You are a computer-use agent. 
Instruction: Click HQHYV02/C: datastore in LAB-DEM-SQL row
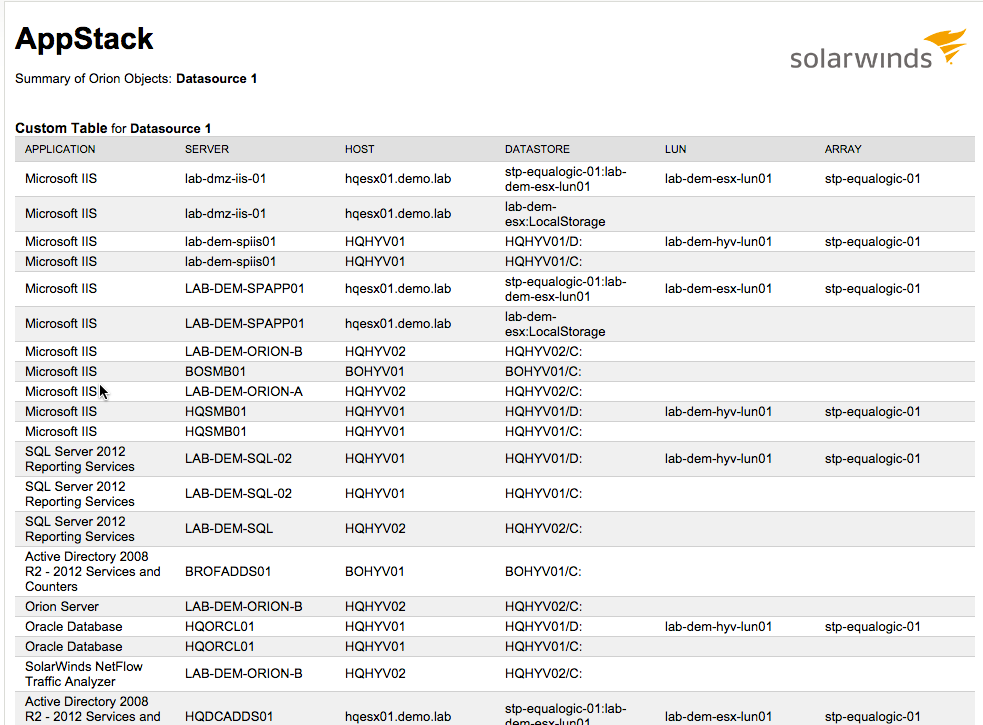tap(543, 528)
